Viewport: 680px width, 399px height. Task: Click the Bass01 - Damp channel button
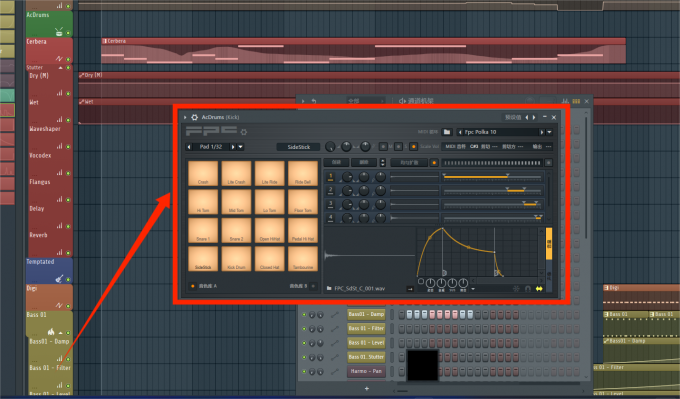366,314
